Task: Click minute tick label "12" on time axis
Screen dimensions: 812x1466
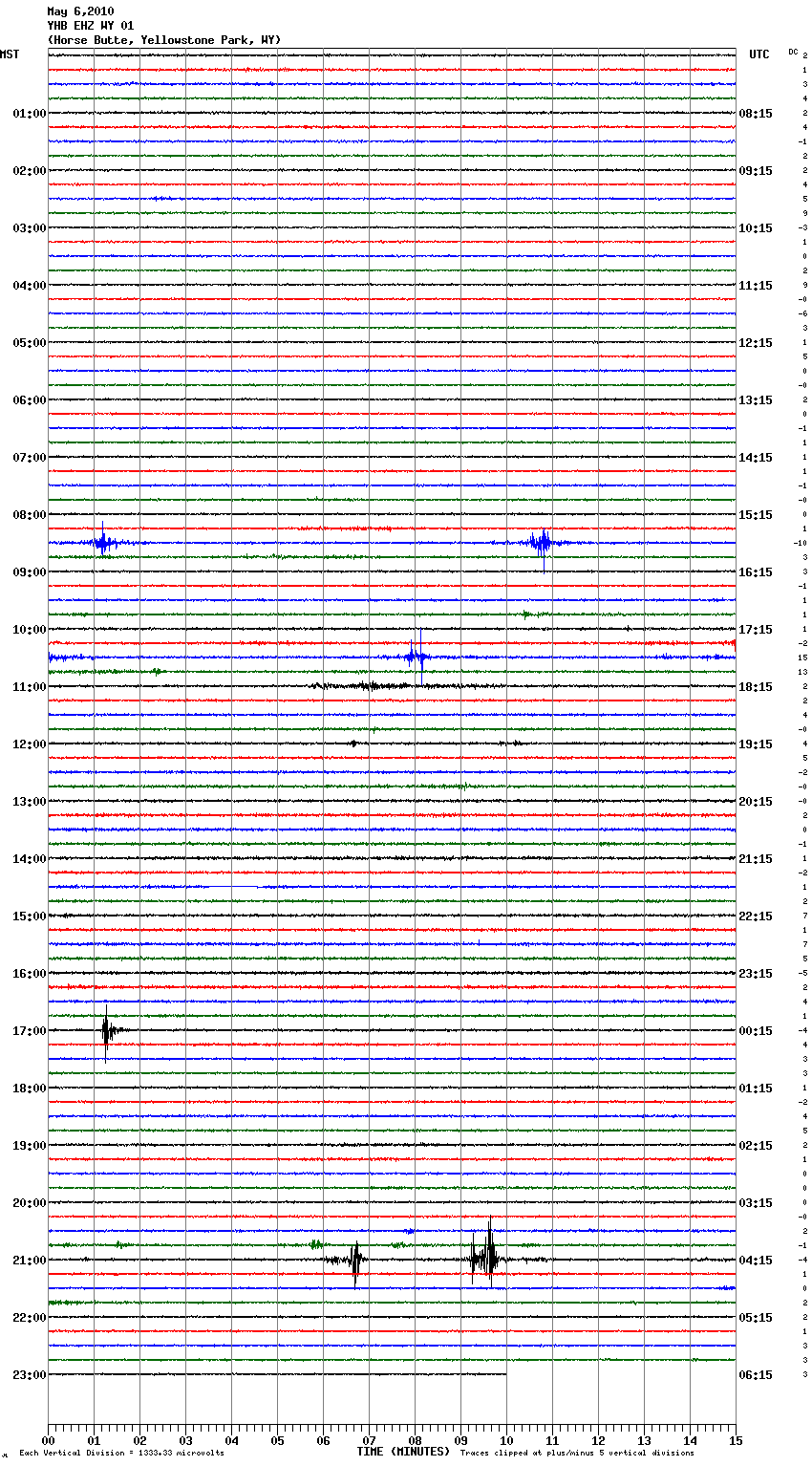Action: (598, 1440)
